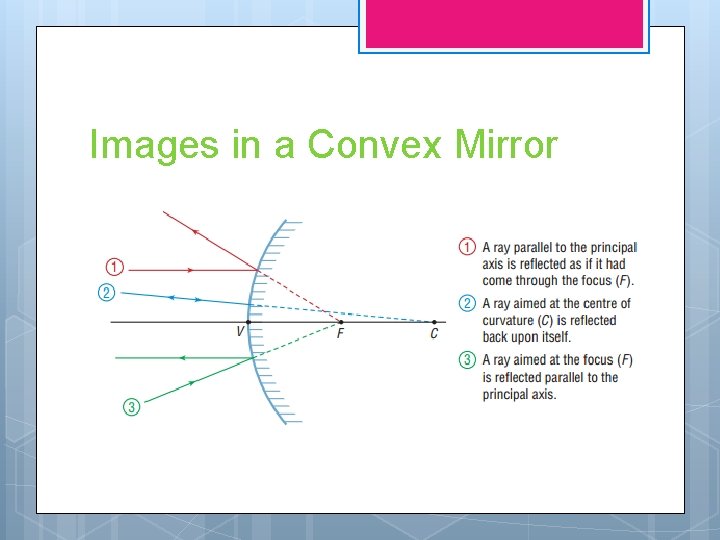Click the pink rectangle at the slide top
The height and width of the screenshot is (540, 720).
click(x=504, y=24)
